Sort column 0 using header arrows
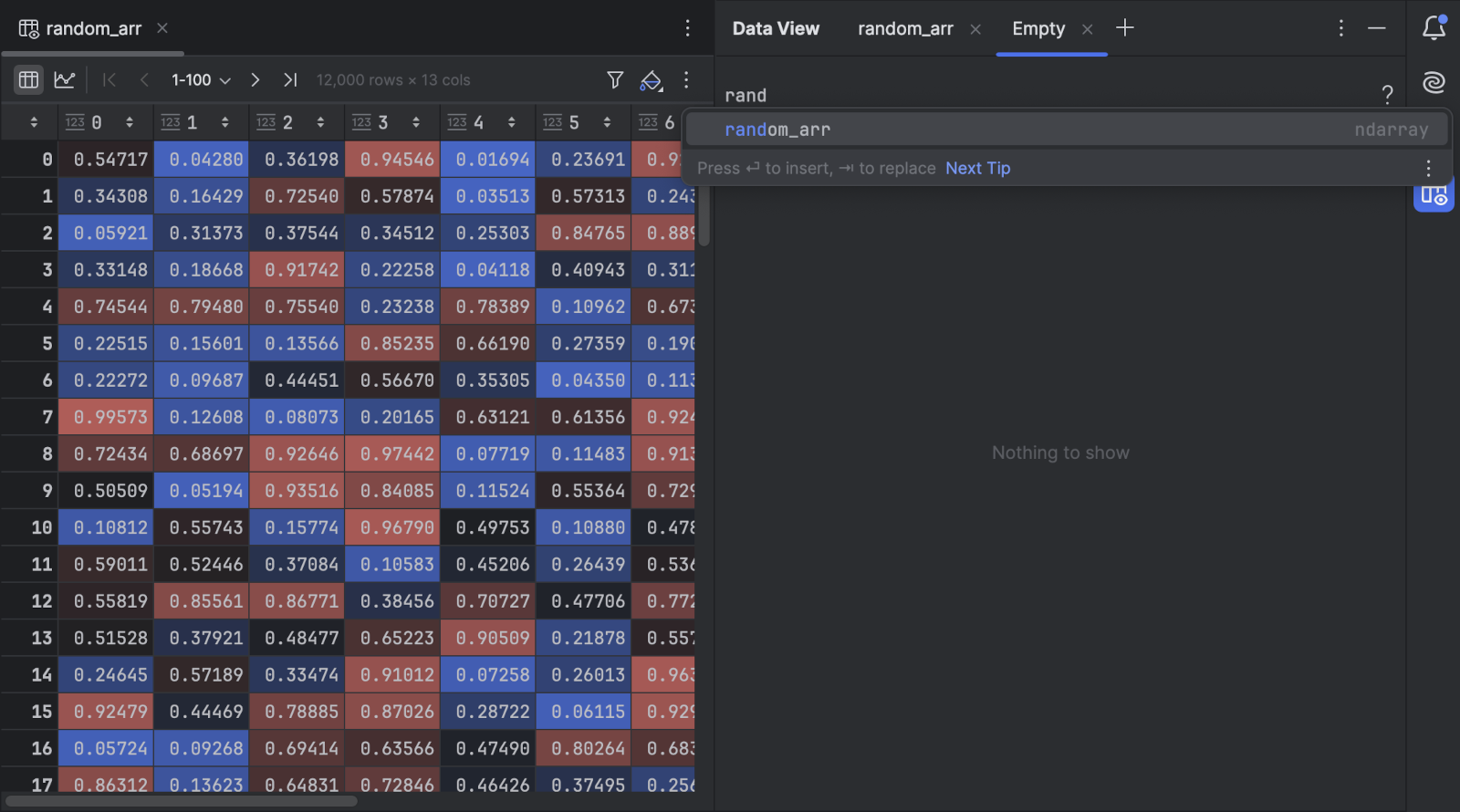This screenshot has height=812, width=1460. tap(130, 122)
